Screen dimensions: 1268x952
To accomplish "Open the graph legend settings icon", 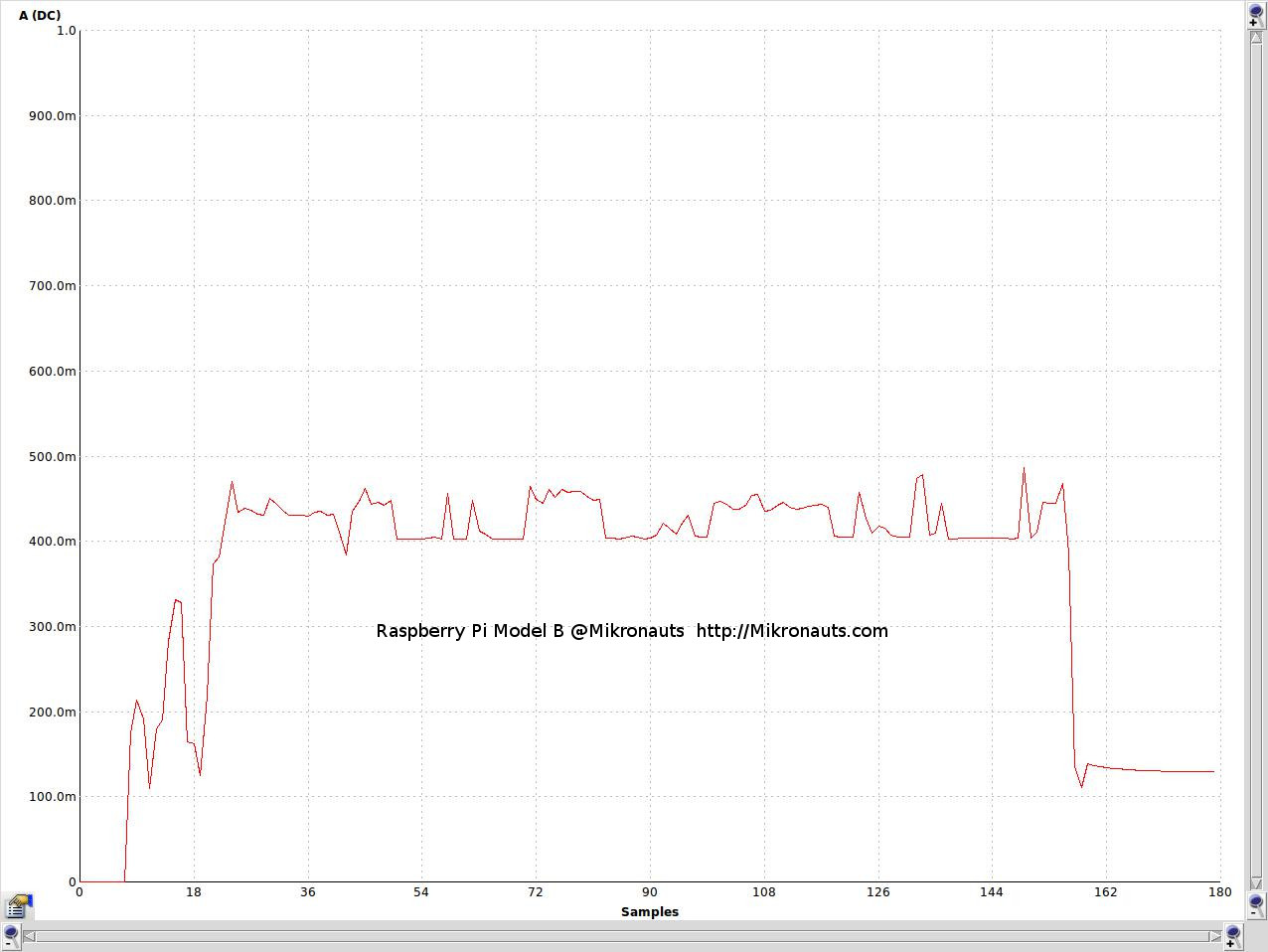I will tap(18, 905).
